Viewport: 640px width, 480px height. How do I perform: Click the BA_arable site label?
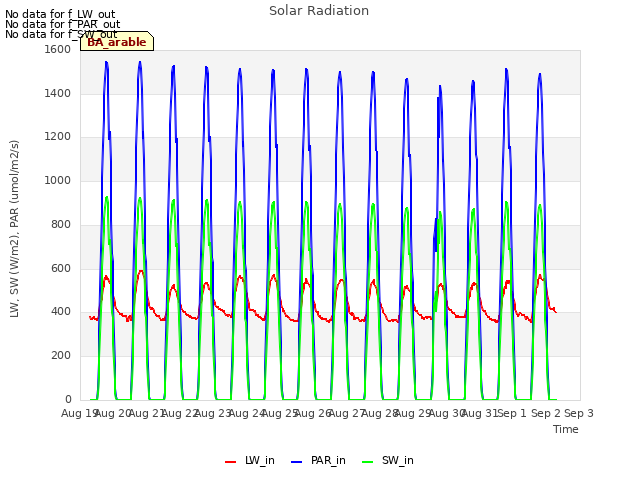[117, 42]
